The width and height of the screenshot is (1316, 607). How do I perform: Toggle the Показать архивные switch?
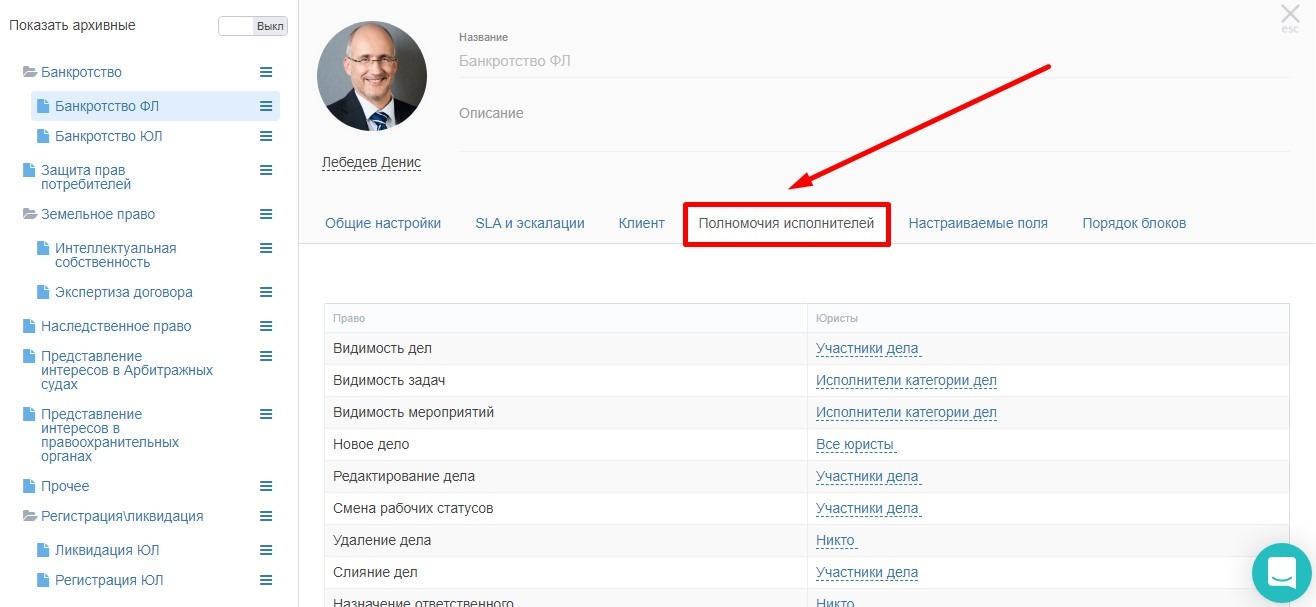[x=253, y=26]
